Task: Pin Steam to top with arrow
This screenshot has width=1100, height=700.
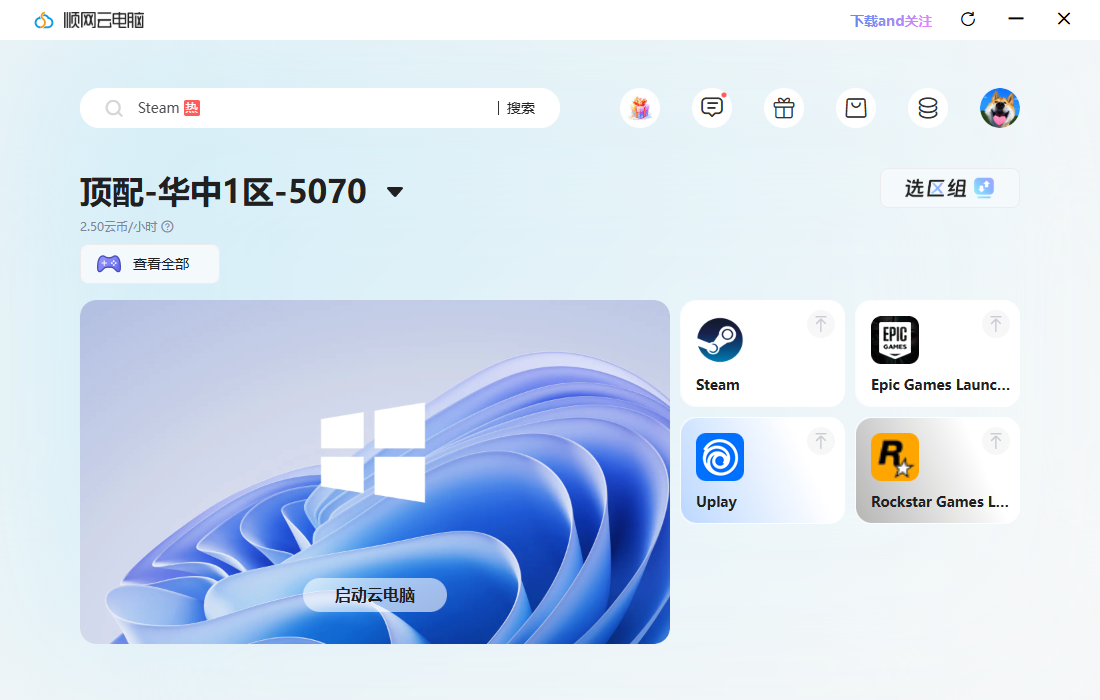Action: pyautogui.click(x=821, y=324)
